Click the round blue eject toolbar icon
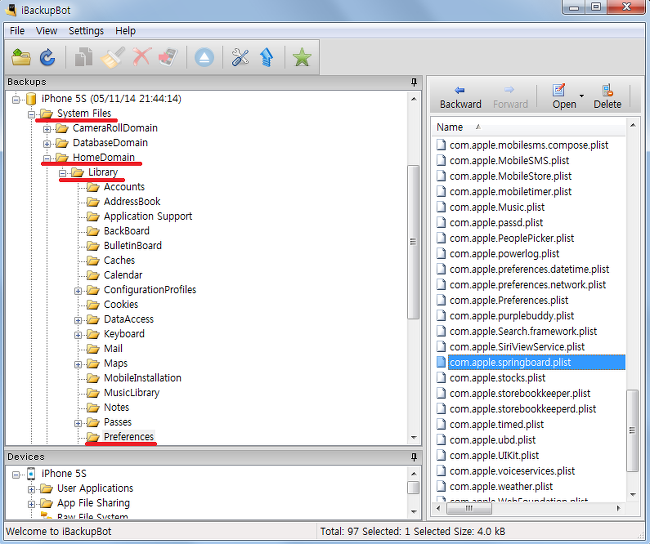 (204, 57)
